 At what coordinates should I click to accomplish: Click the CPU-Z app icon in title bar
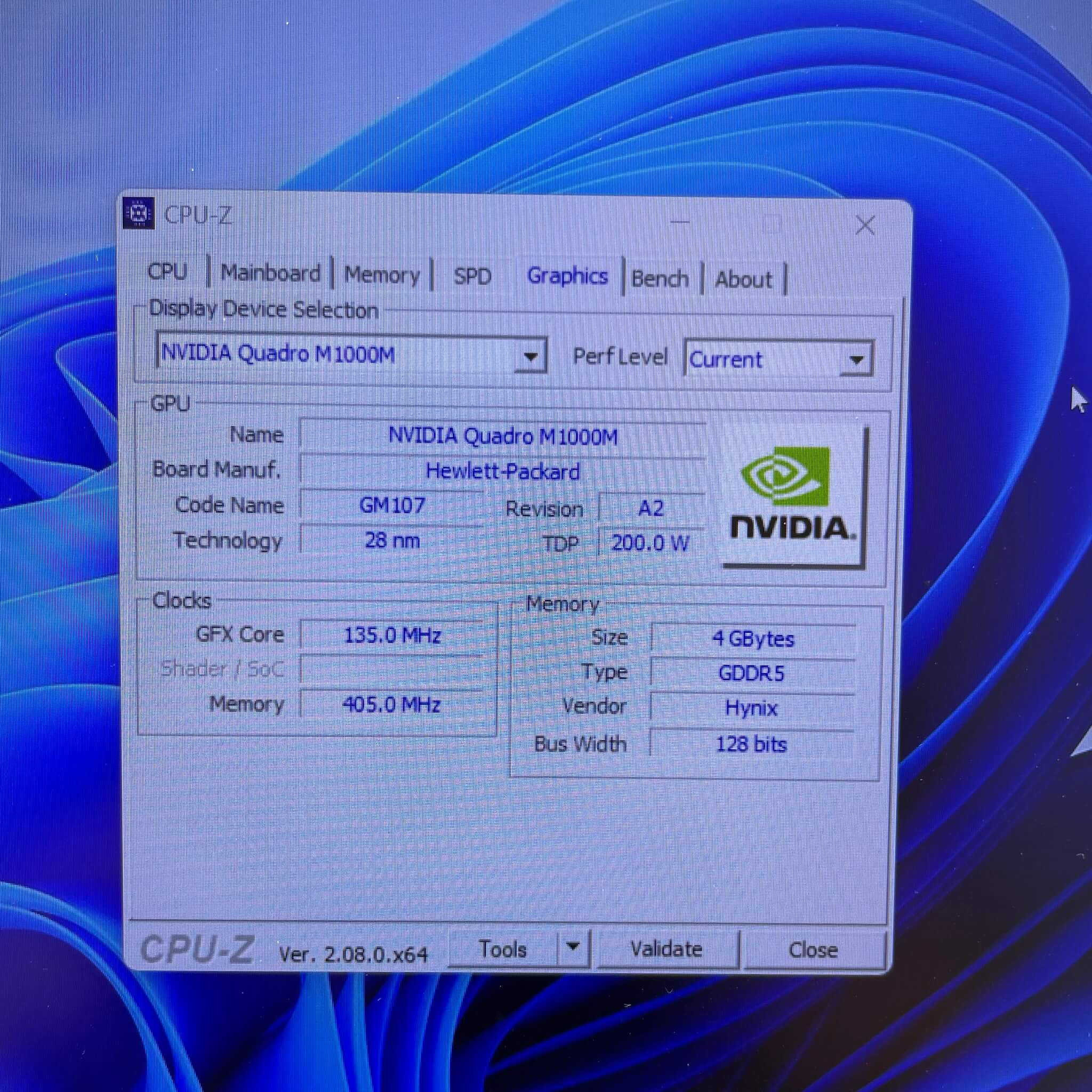[139, 213]
